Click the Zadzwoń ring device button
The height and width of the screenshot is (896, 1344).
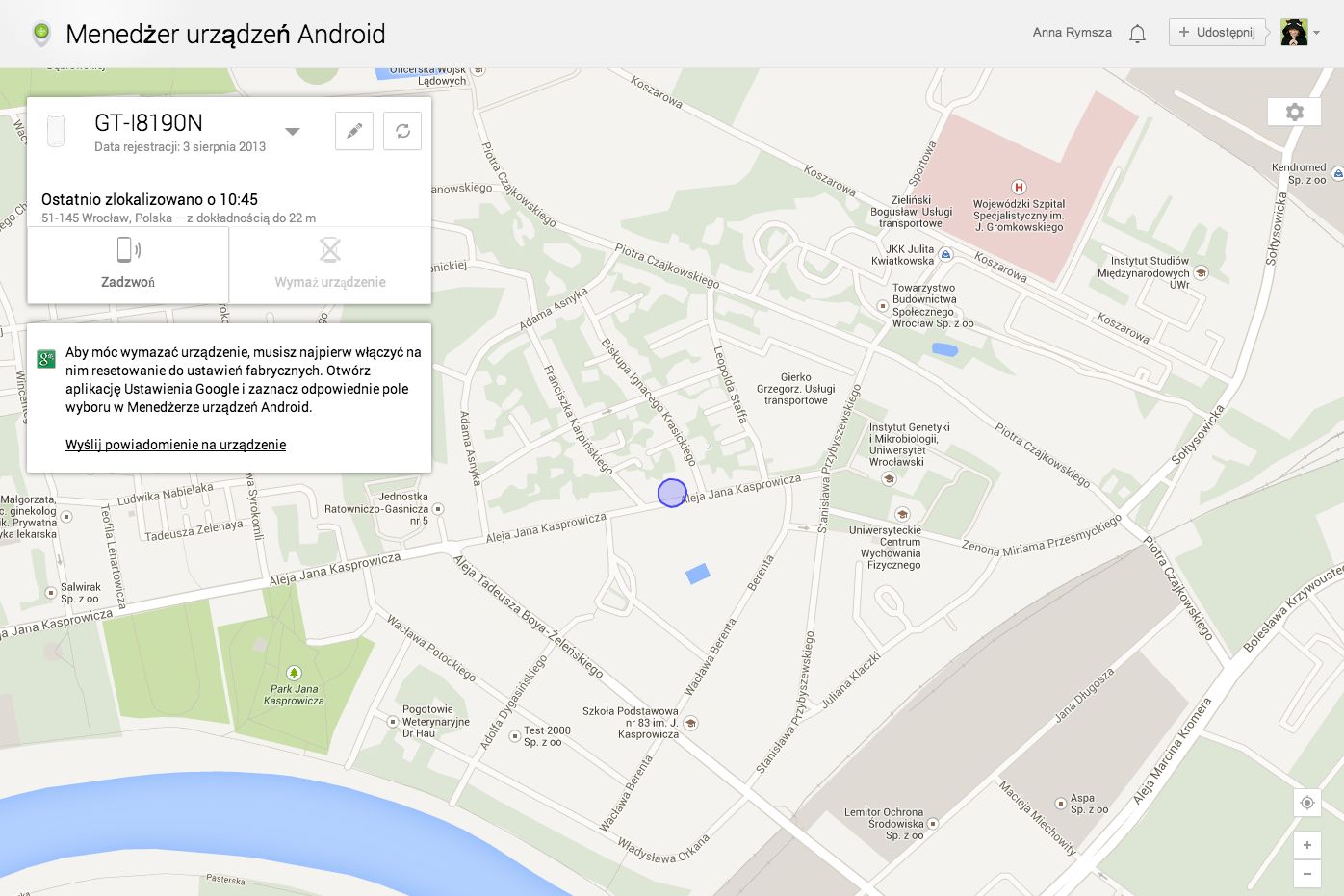[x=128, y=264]
